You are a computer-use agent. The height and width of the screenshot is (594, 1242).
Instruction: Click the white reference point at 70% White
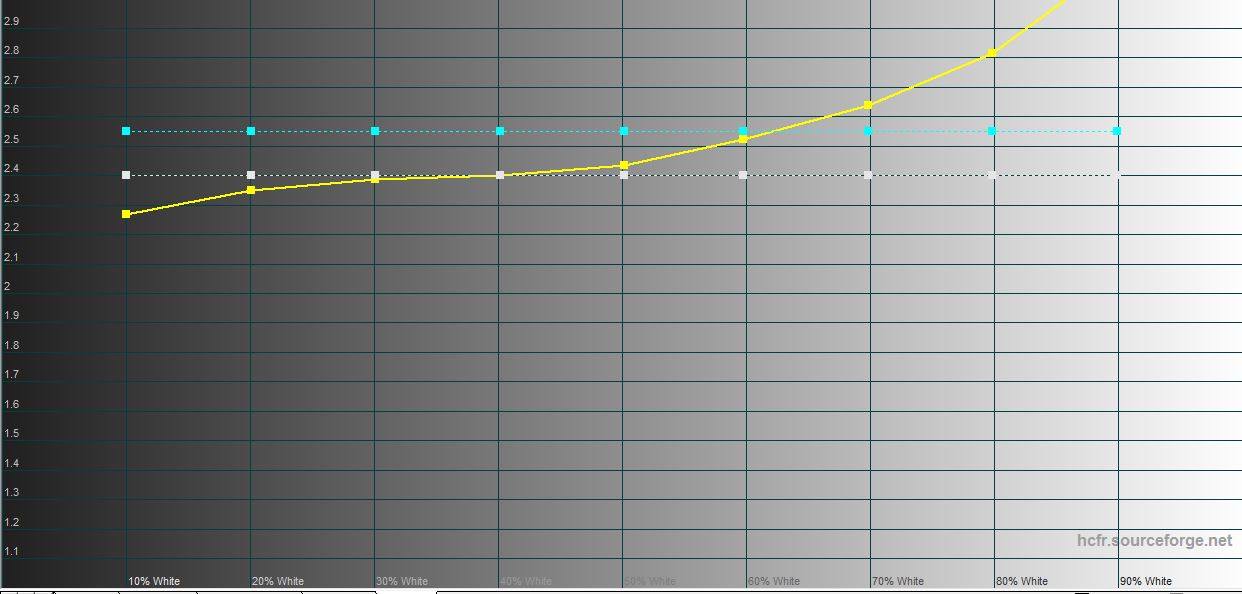[x=868, y=175]
